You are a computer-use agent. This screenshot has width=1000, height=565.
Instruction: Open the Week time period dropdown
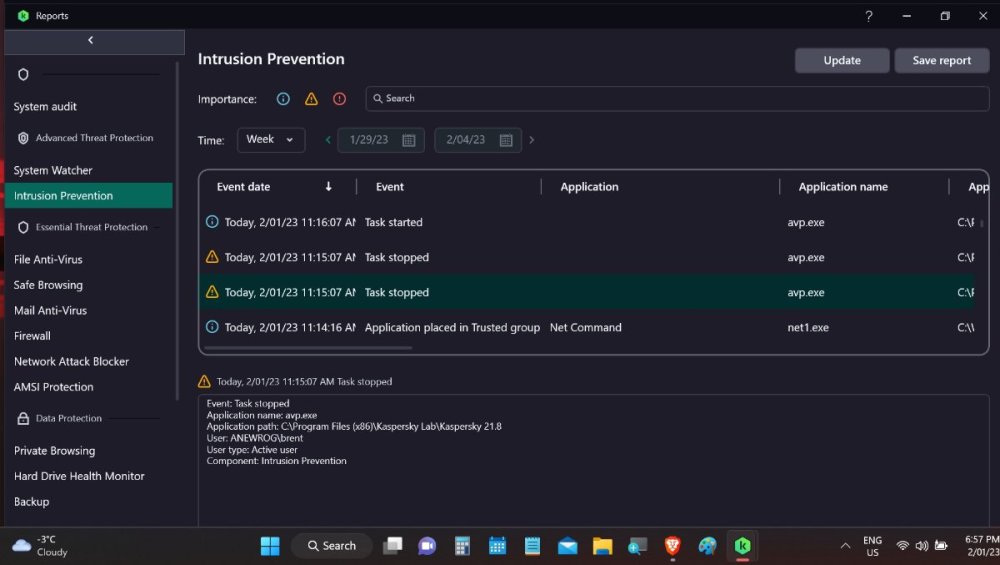tap(270, 140)
